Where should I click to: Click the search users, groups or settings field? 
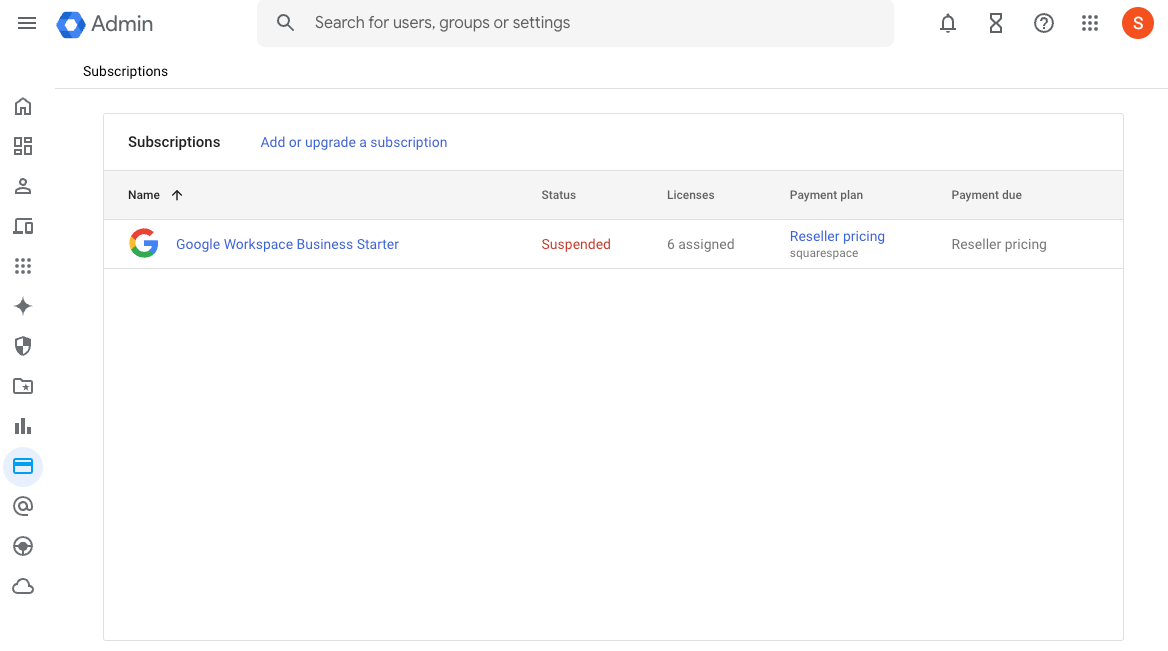590,23
